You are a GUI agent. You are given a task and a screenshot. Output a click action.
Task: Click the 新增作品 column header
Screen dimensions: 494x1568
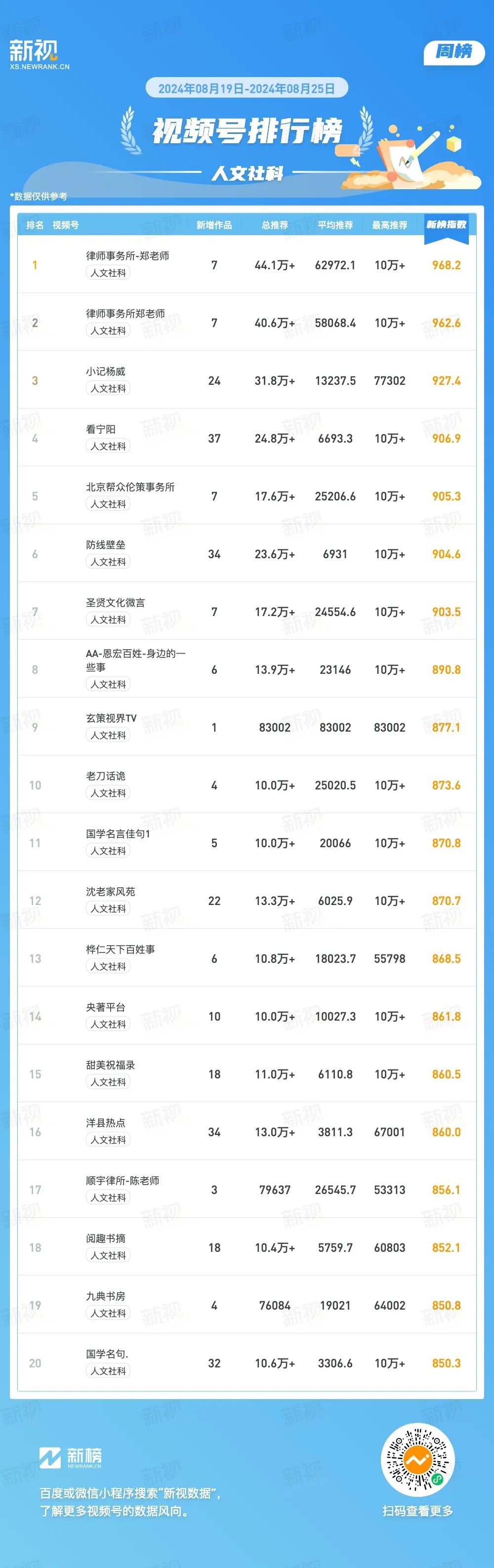(214, 225)
